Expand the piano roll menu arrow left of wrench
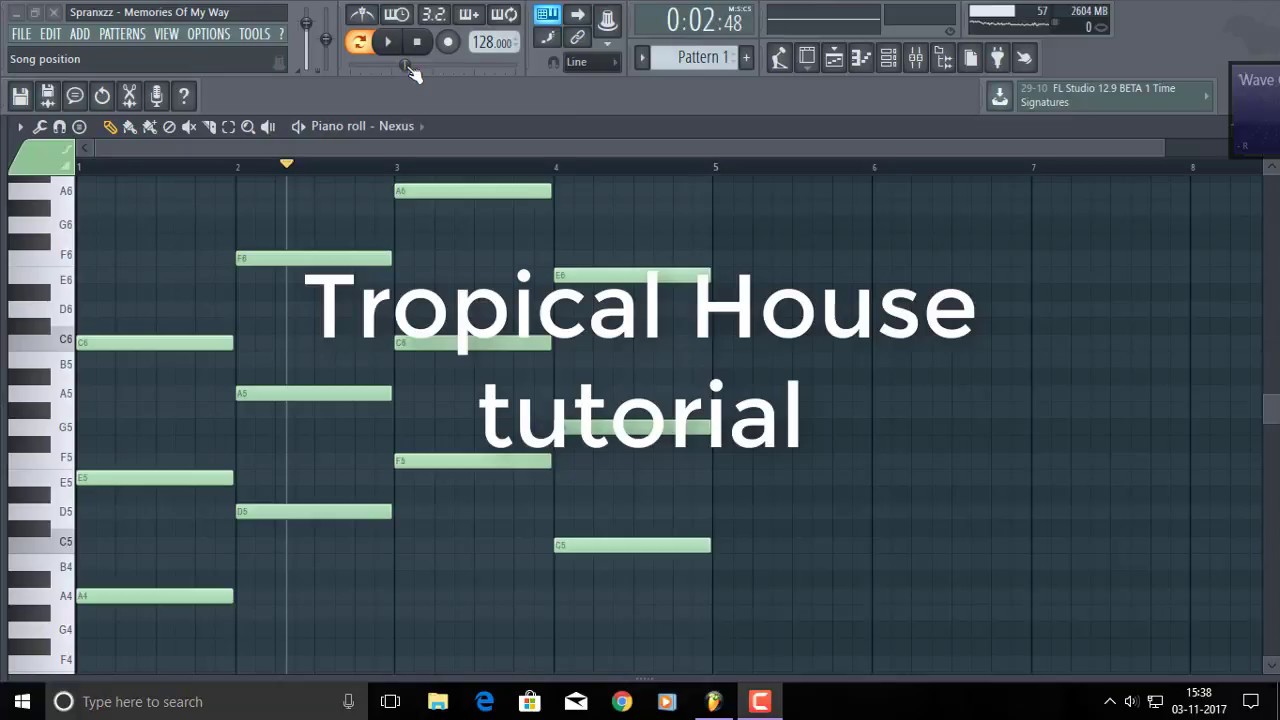 click(x=20, y=127)
